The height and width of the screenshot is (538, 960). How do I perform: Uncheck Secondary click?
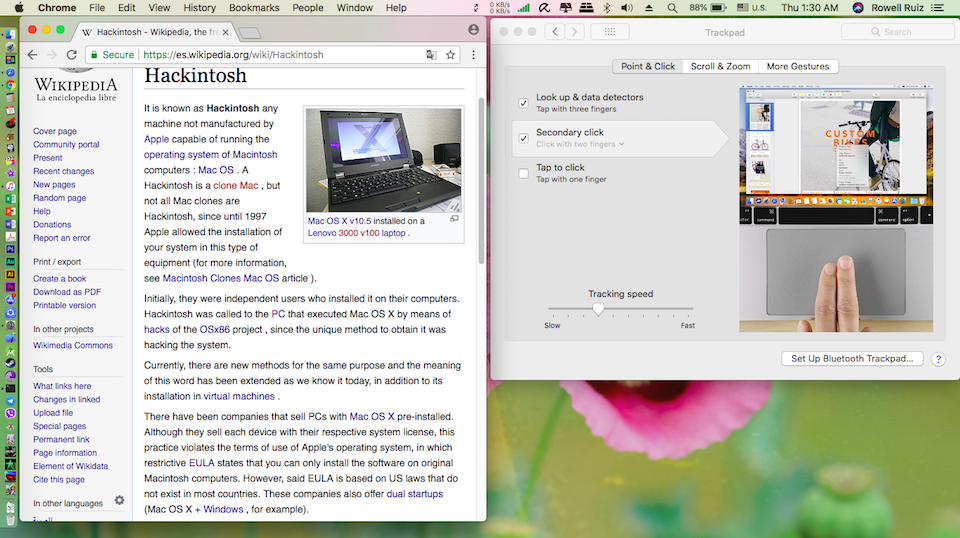pos(523,138)
